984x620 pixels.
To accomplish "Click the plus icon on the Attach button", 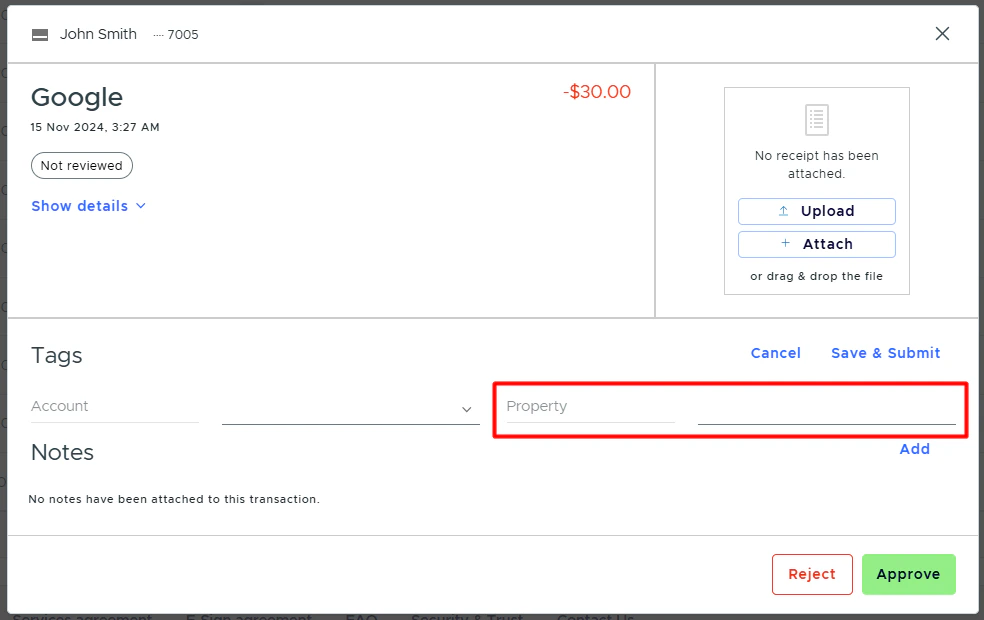I will pyautogui.click(x=786, y=244).
